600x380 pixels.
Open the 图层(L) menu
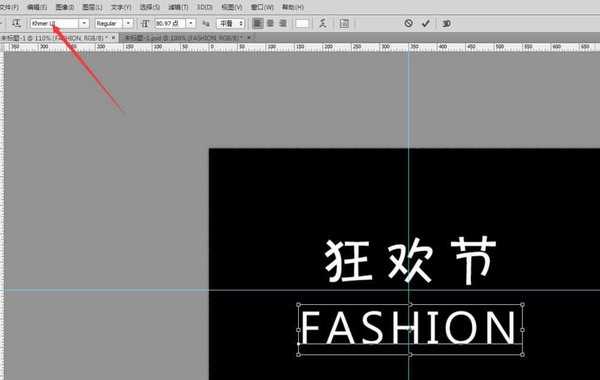93,7
